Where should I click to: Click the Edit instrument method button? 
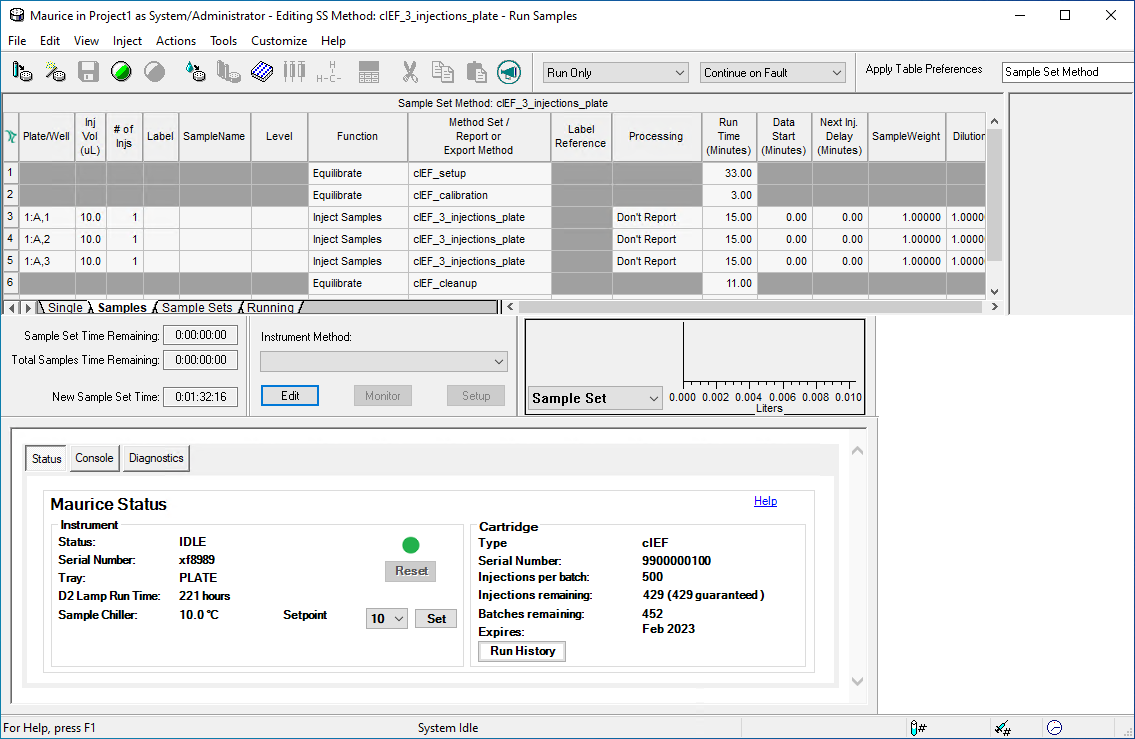290,396
